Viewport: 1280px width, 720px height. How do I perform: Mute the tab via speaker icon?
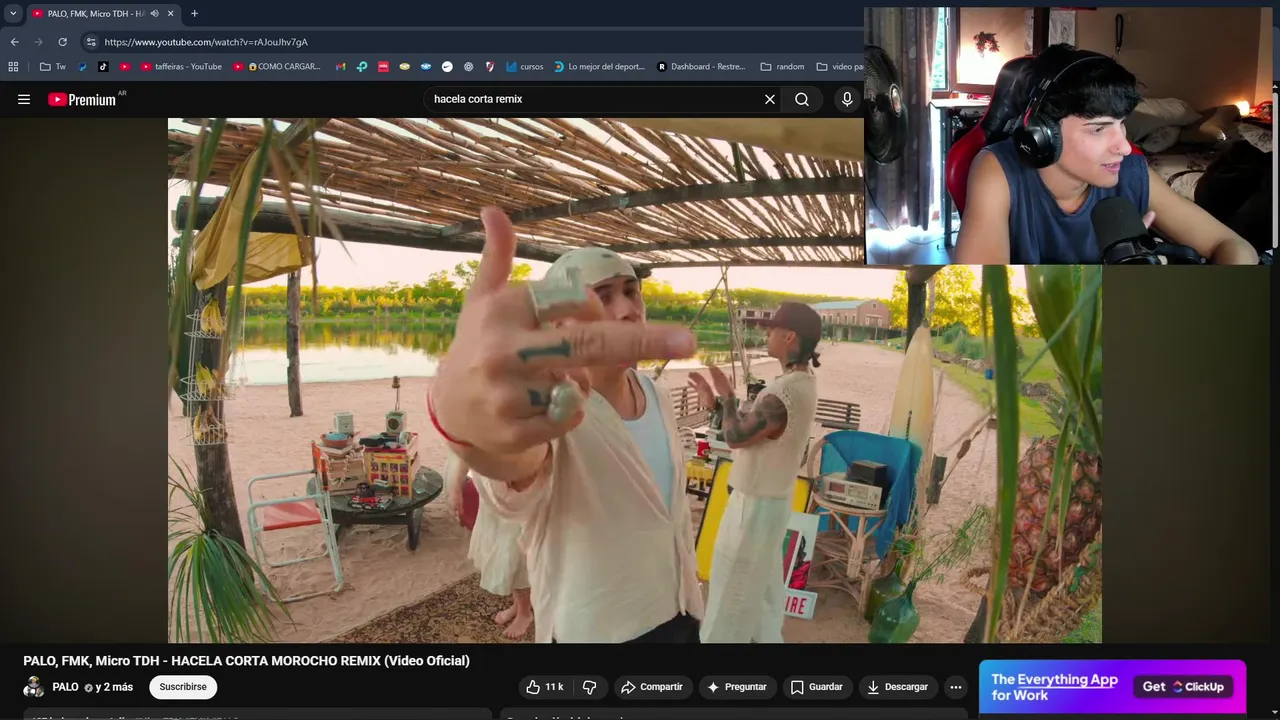click(x=154, y=13)
